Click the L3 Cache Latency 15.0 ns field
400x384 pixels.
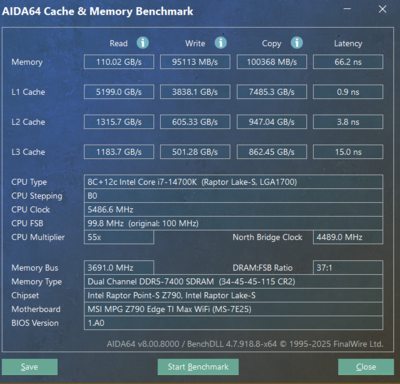click(348, 152)
